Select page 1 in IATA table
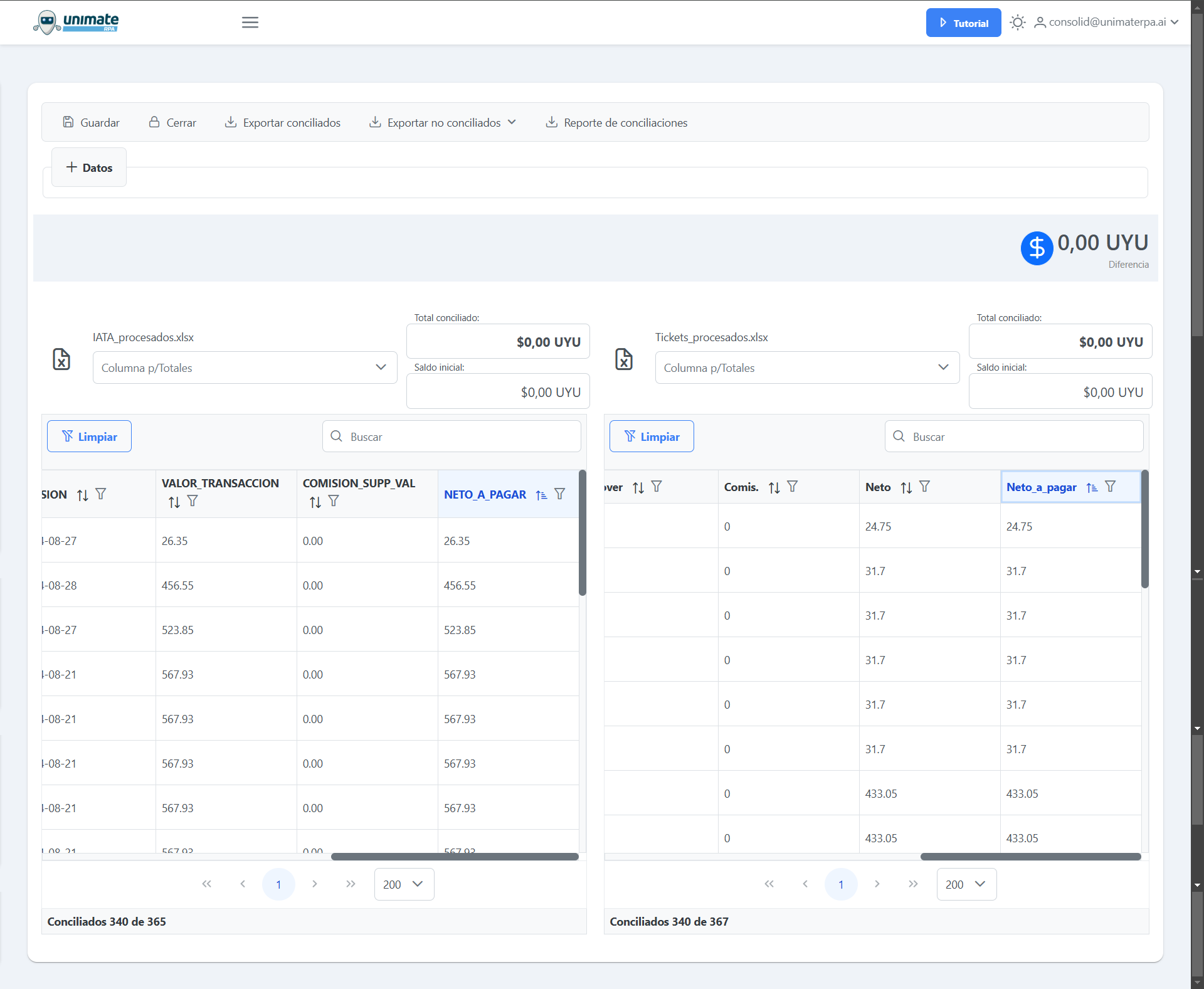Screen dimensions: 1204x989 pos(278,884)
